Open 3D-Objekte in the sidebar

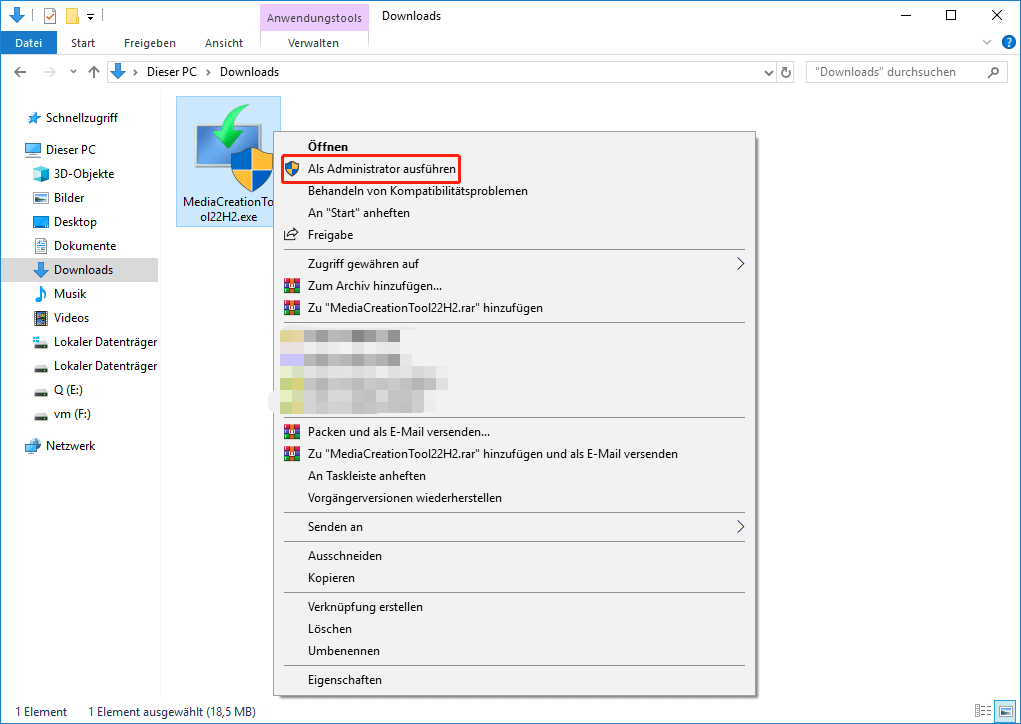pos(84,174)
